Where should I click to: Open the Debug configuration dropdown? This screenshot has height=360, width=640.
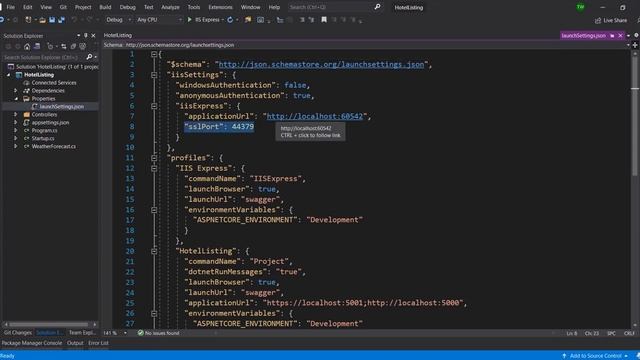click(118, 20)
